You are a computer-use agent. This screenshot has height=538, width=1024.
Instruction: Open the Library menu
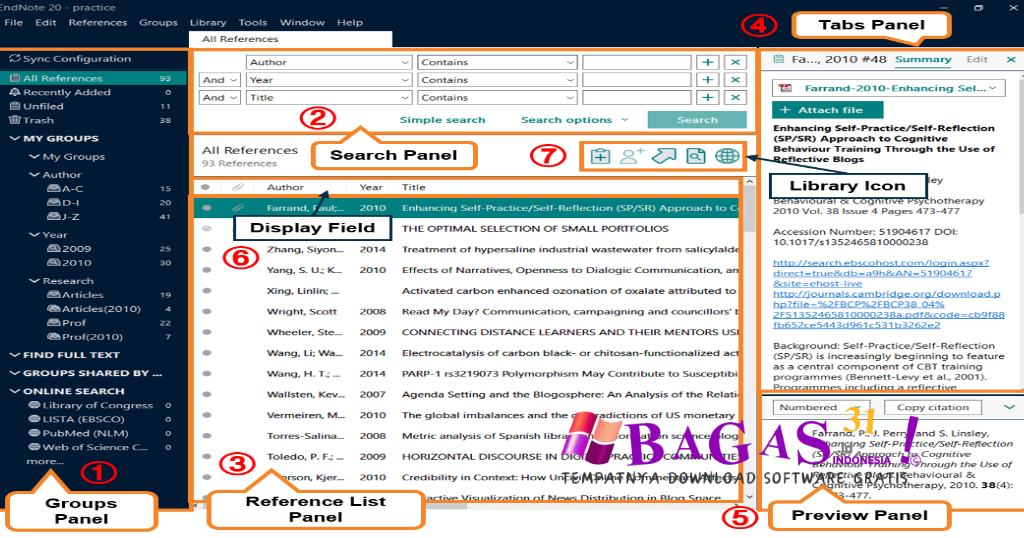(208, 22)
